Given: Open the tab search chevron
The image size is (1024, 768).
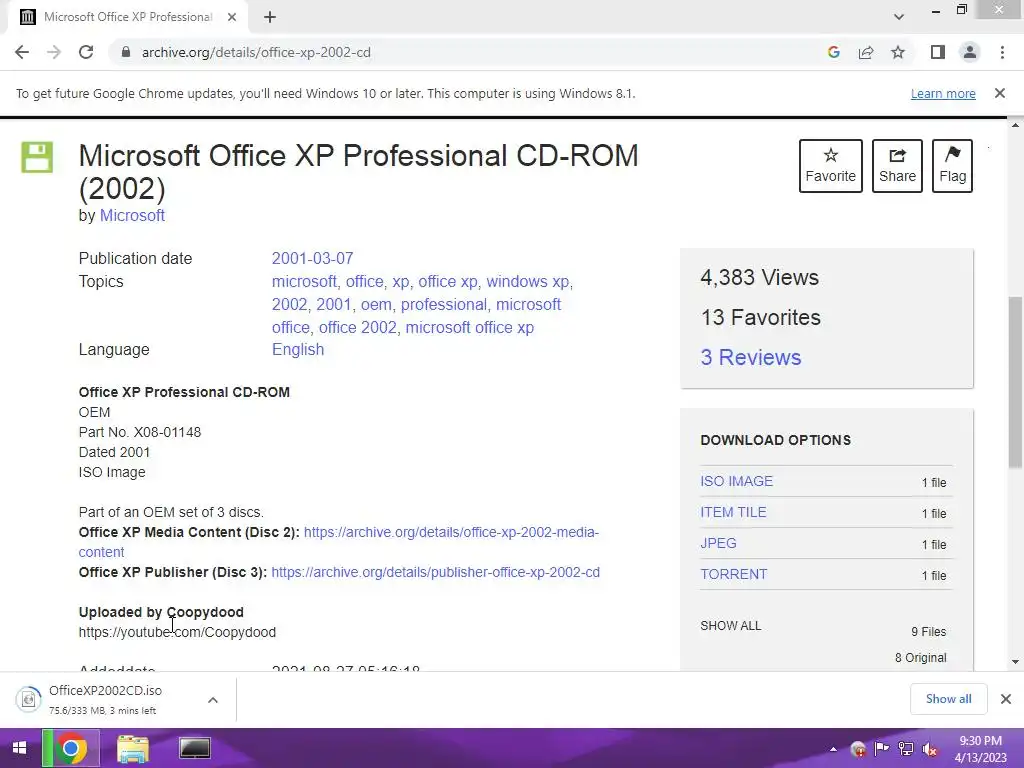Looking at the screenshot, I should 899,17.
